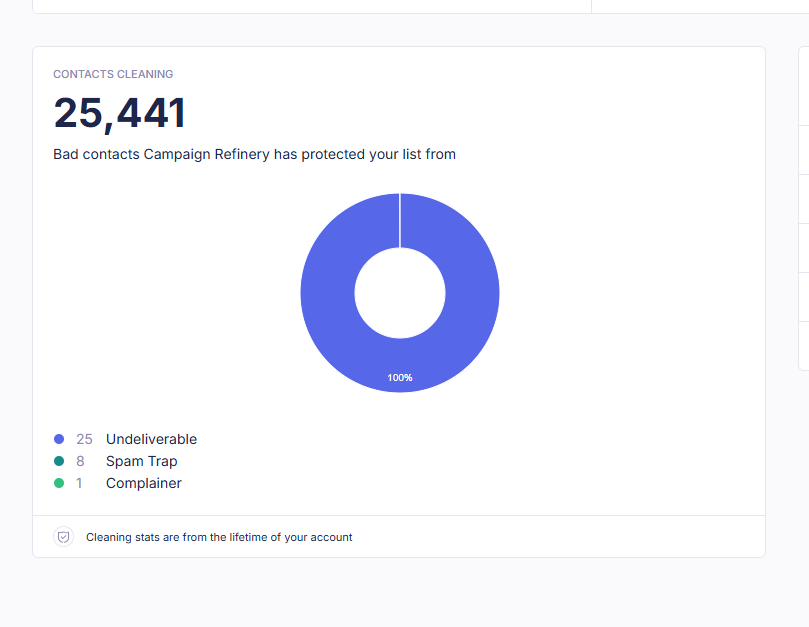This screenshot has height=627, width=809.
Task: Click the 100% label on donut chart
Action: tap(400, 378)
